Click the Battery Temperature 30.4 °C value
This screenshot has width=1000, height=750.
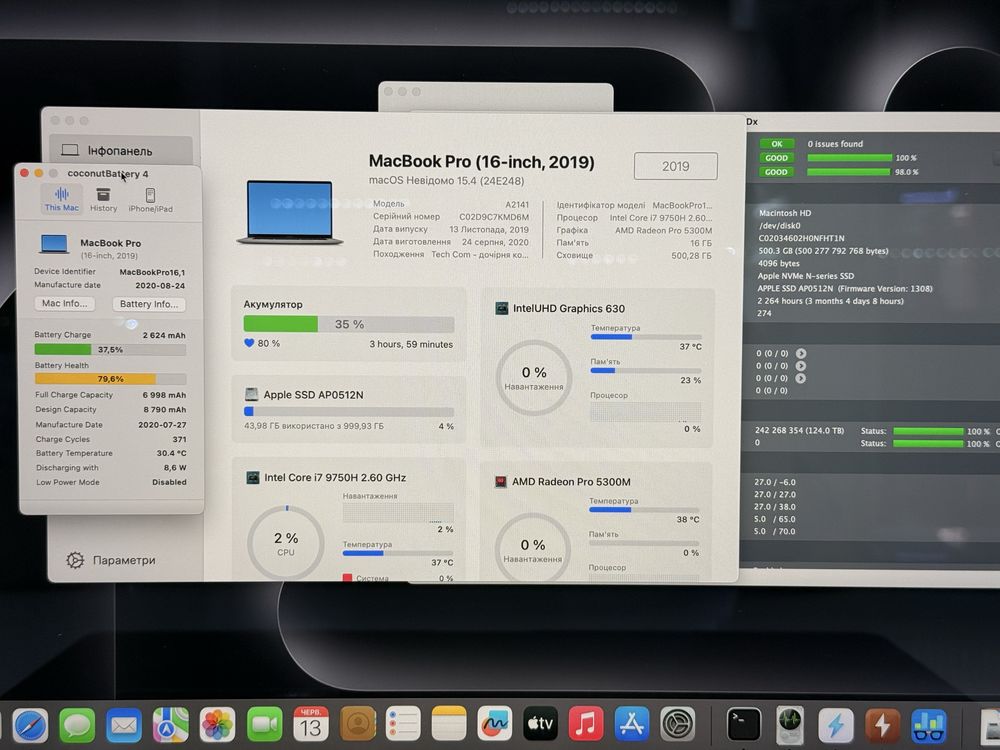pyautogui.click(x=172, y=453)
